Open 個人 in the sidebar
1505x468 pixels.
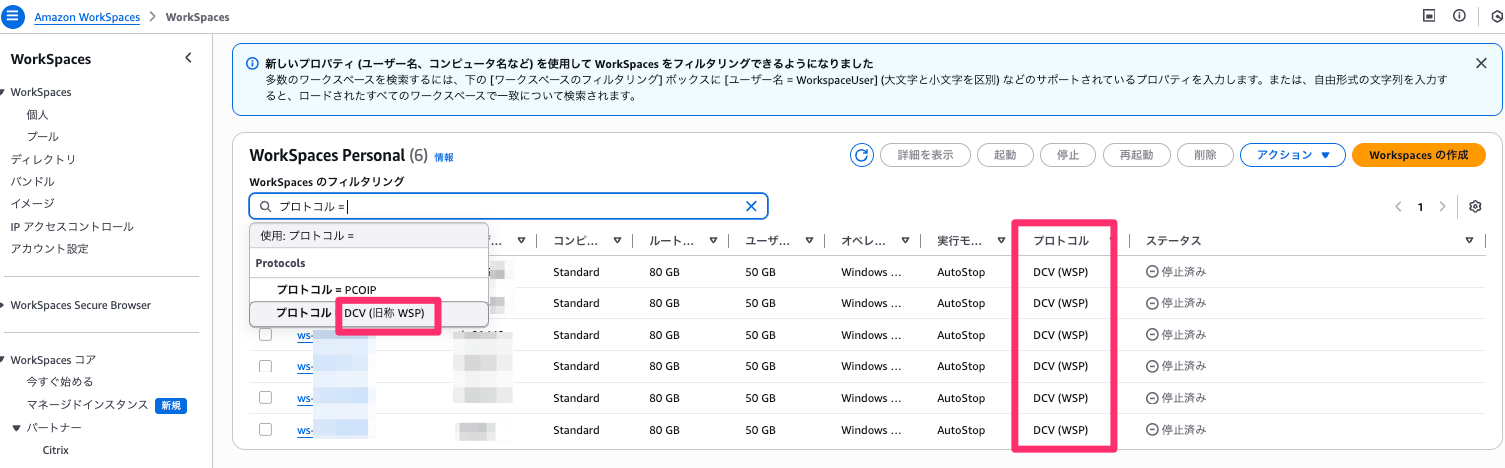coord(37,115)
